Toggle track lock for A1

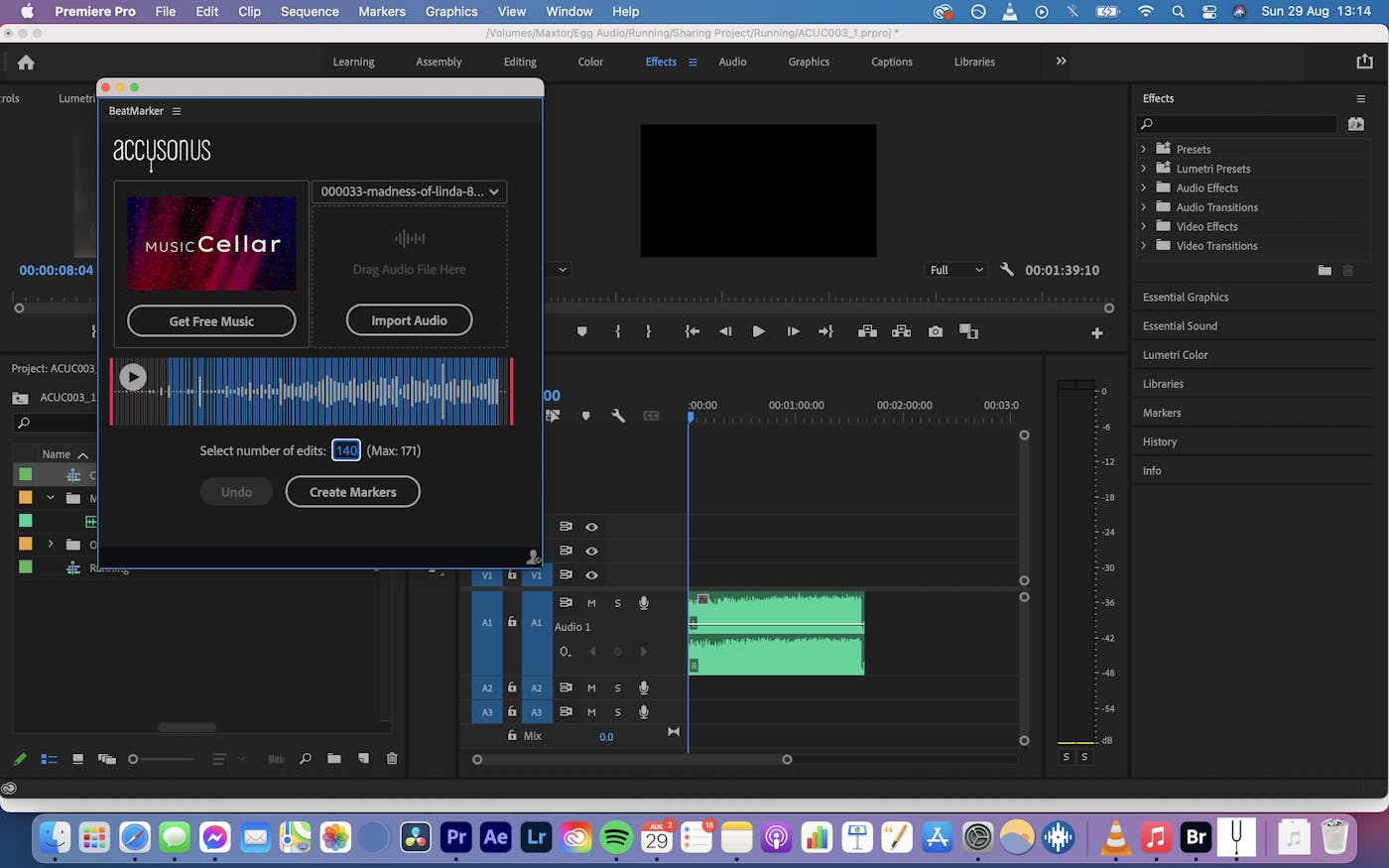pos(512,622)
